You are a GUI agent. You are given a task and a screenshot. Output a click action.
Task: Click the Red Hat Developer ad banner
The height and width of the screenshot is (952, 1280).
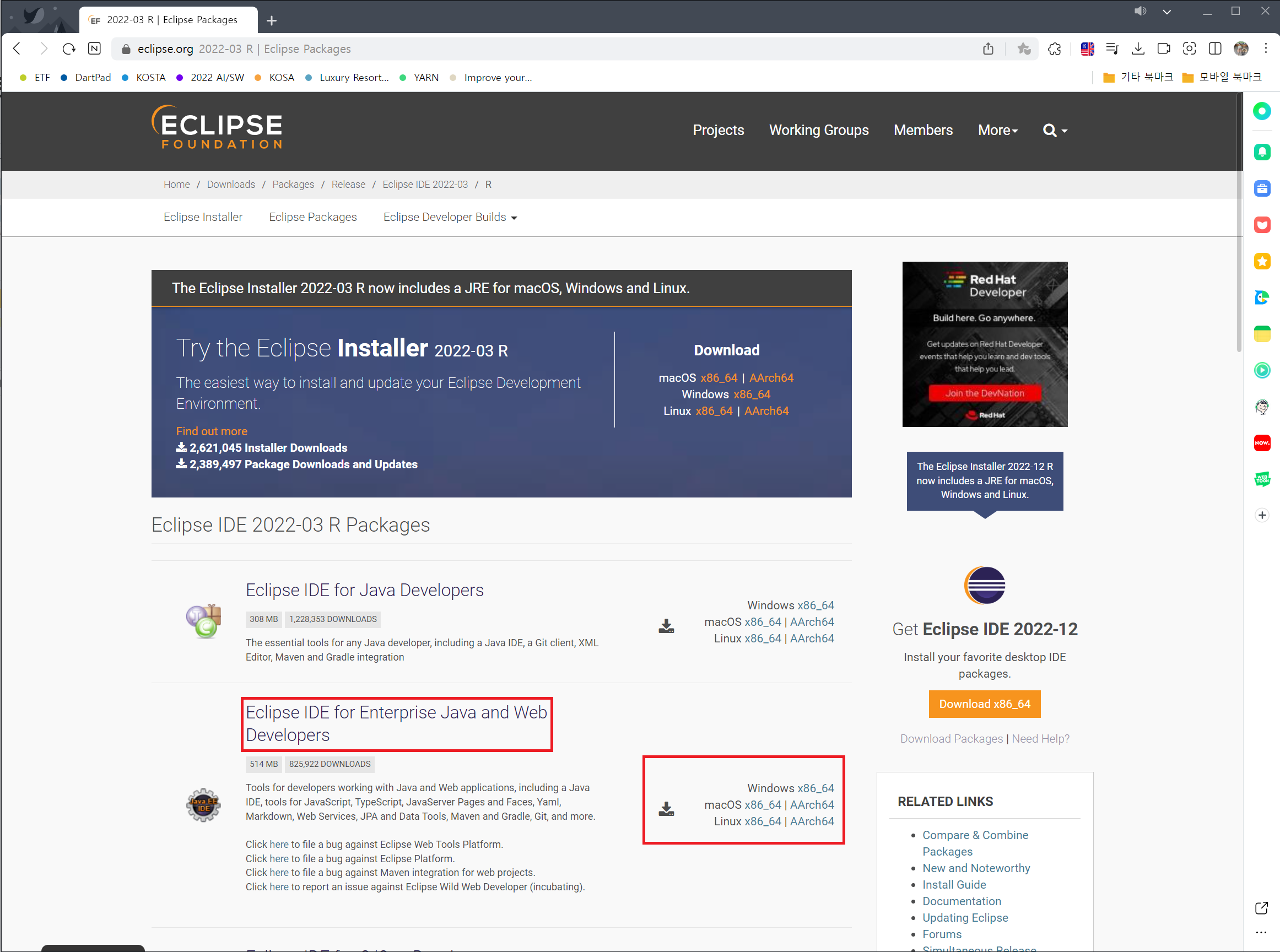(984, 344)
